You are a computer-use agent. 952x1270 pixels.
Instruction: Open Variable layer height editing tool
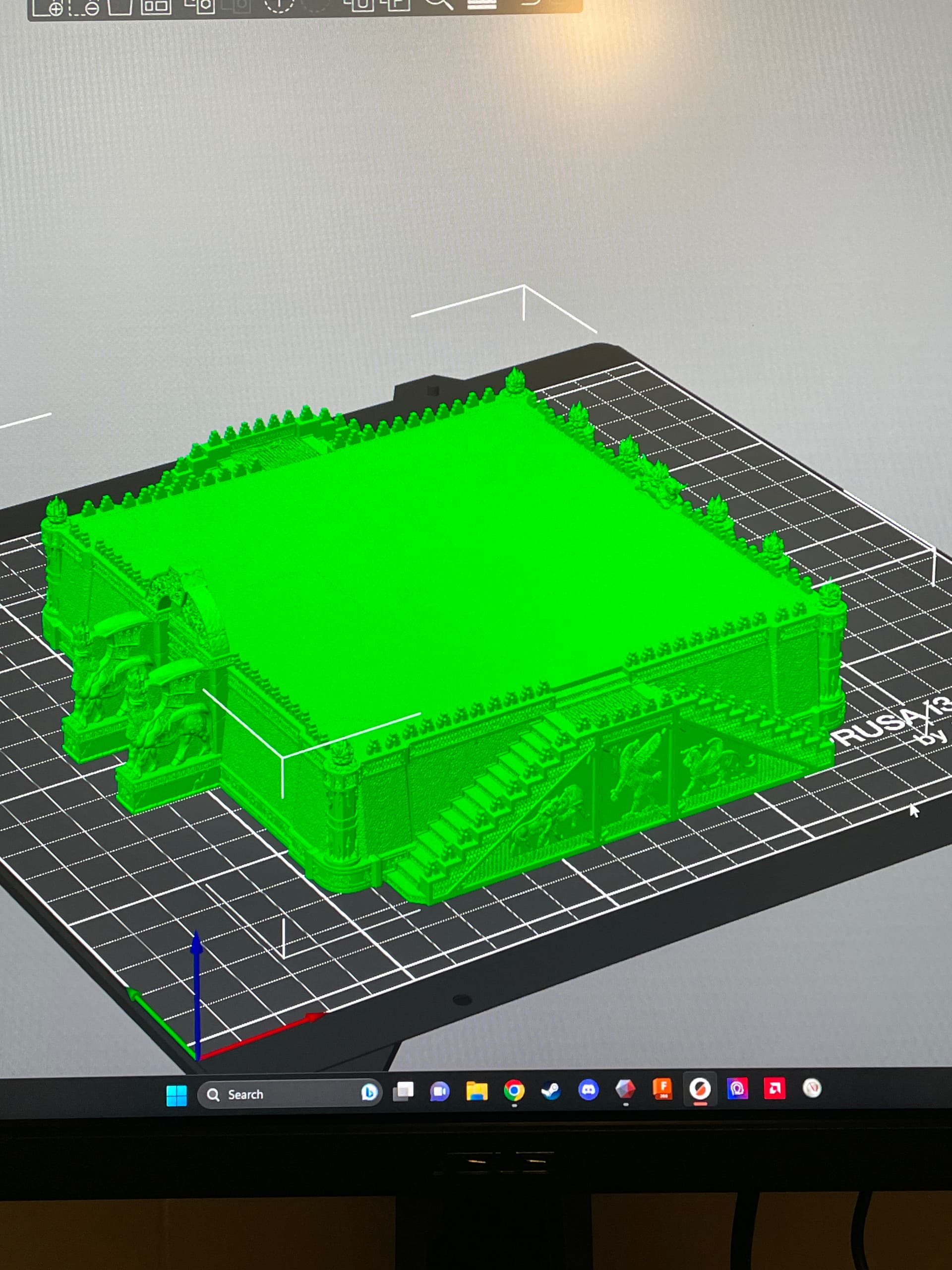tap(481, 3)
